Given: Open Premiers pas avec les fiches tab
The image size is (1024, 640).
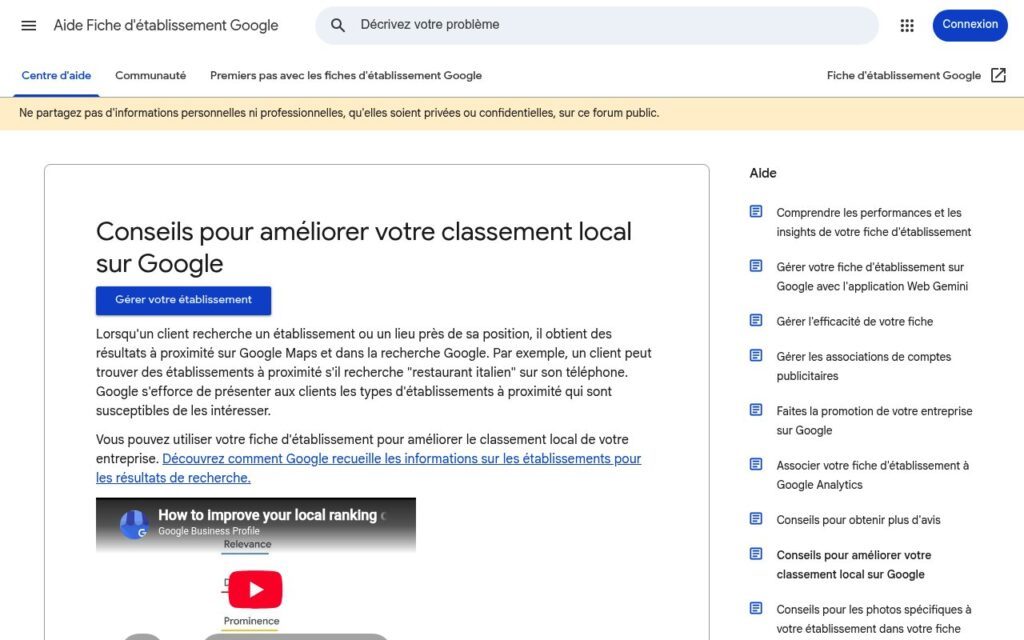Looking at the screenshot, I should tap(345, 76).
